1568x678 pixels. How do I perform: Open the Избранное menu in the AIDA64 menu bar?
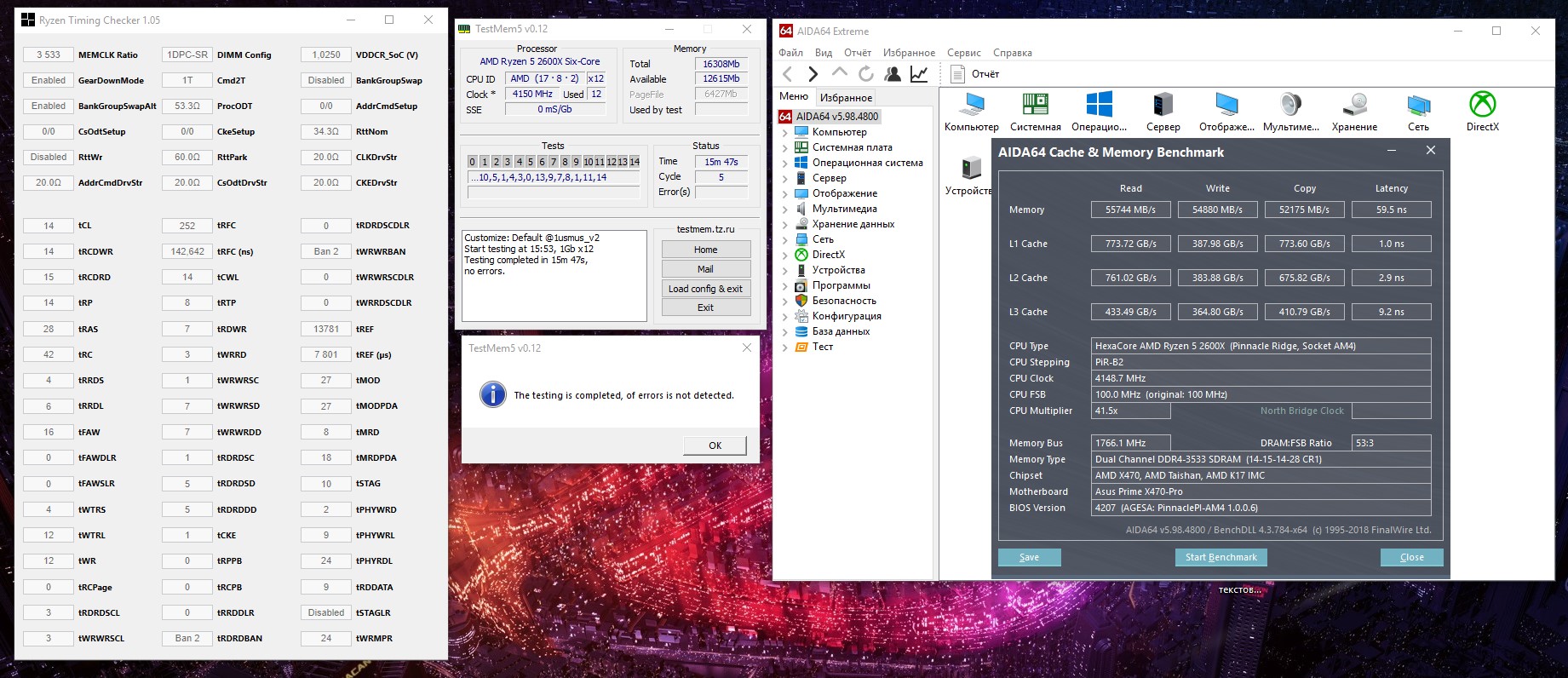coord(909,53)
